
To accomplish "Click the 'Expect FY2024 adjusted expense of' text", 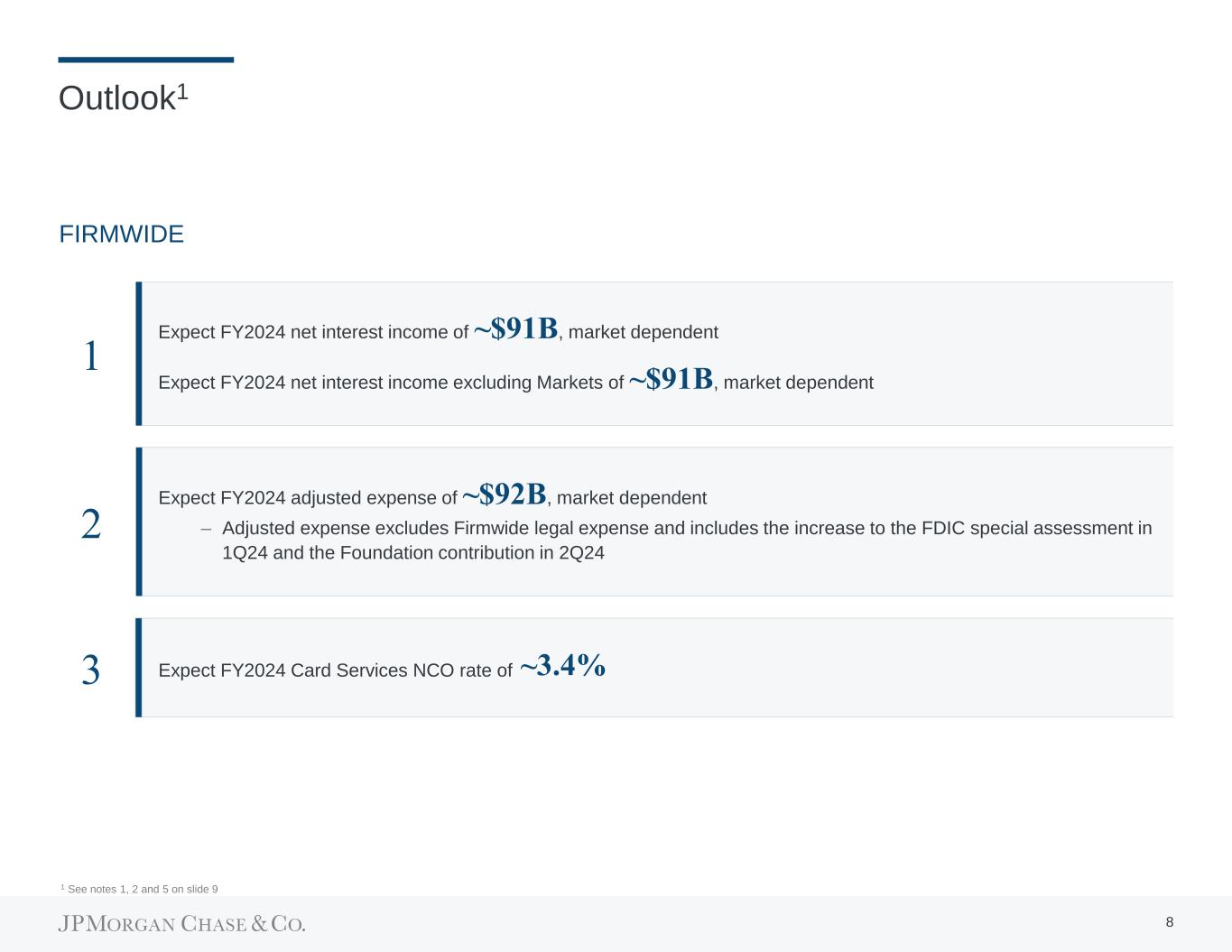I will pos(307,498).
